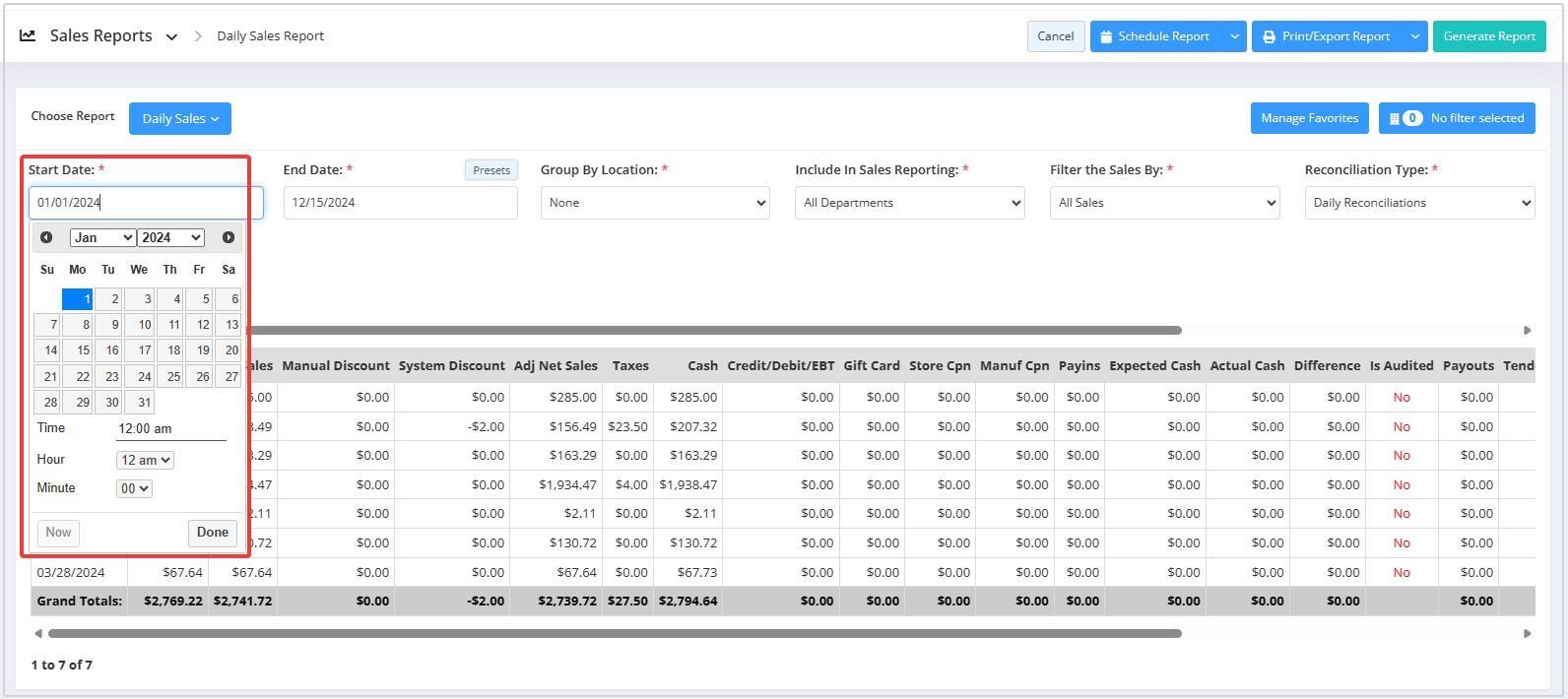
Task: Open the year dropdown showing 2024
Action: coord(170,237)
